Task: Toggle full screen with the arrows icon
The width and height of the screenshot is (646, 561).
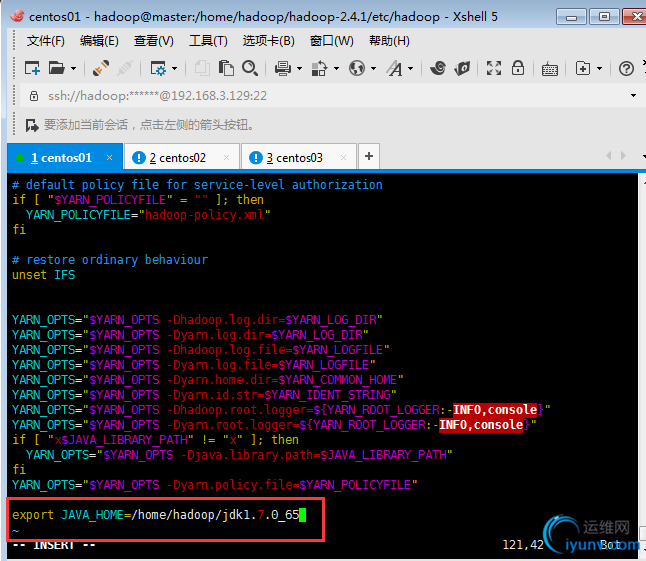Action: click(x=494, y=68)
